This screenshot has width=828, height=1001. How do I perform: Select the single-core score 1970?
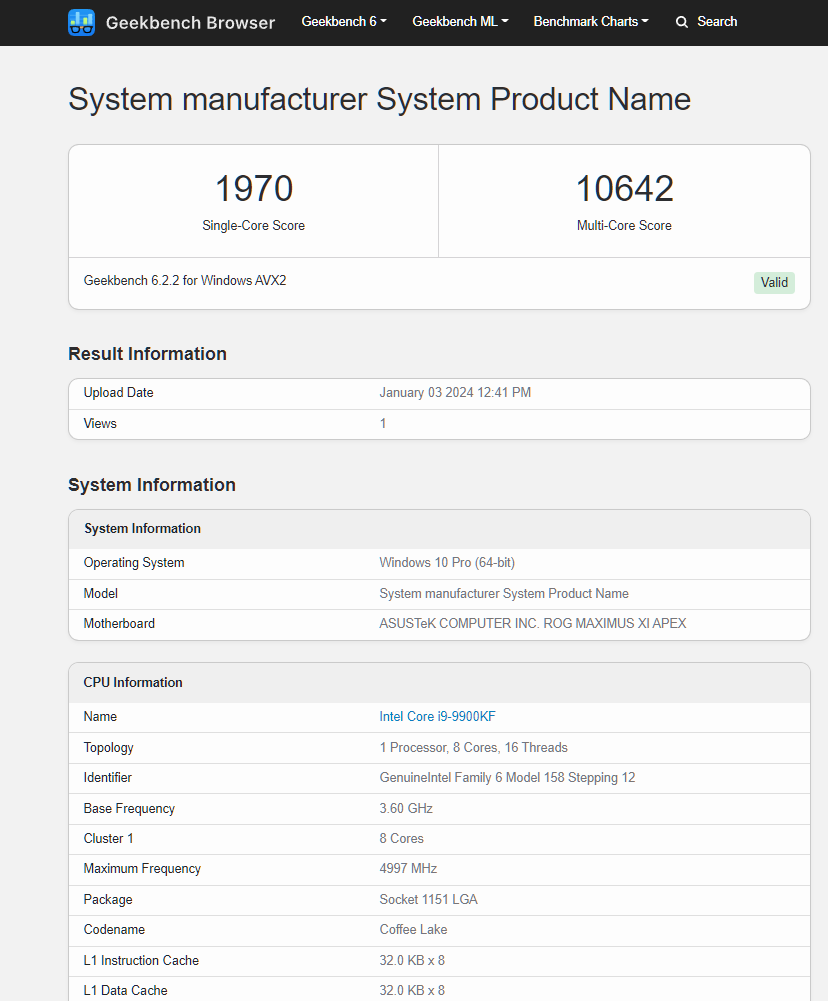(x=253, y=189)
